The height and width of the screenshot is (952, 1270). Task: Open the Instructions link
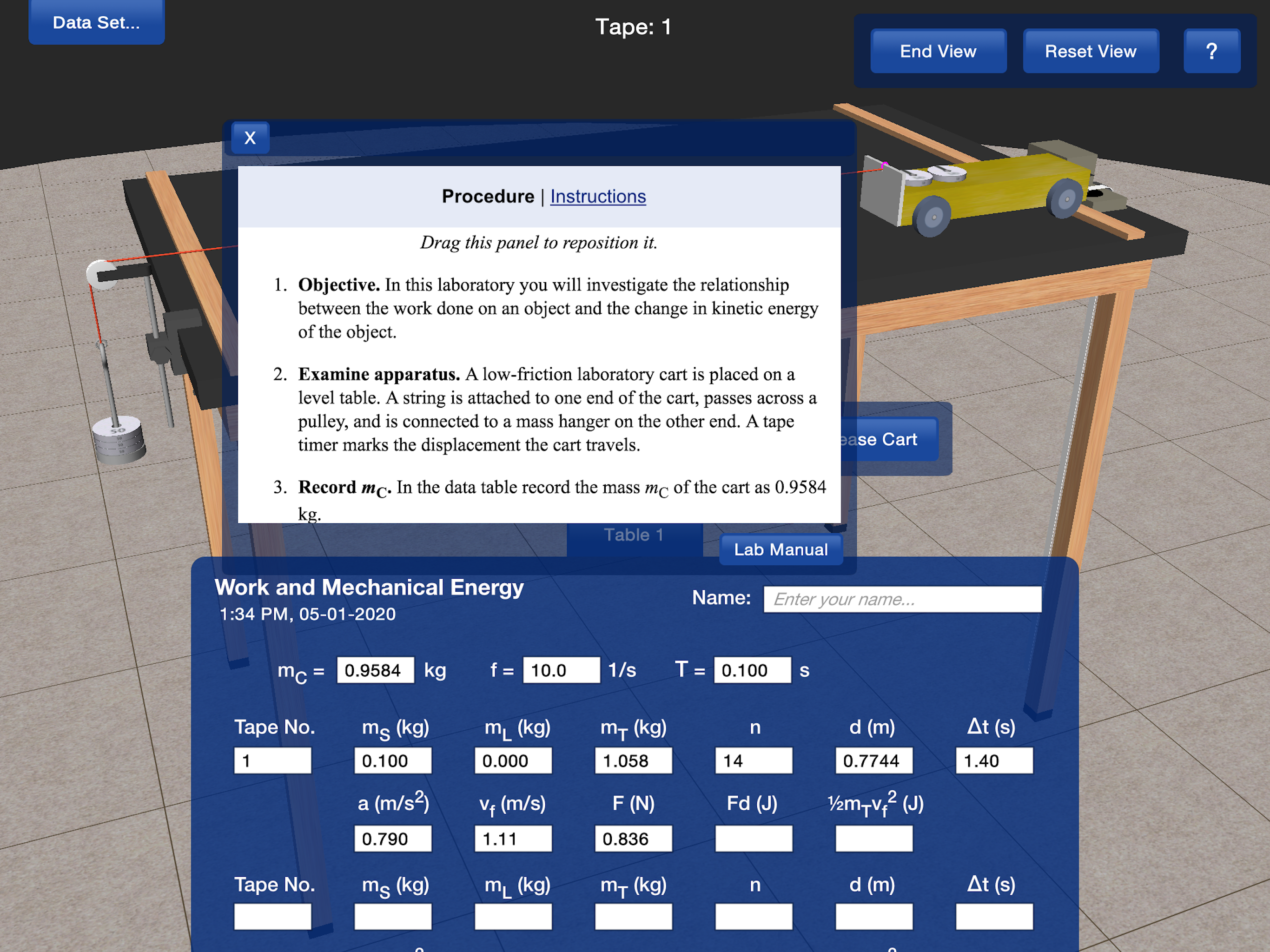pyautogui.click(x=598, y=196)
